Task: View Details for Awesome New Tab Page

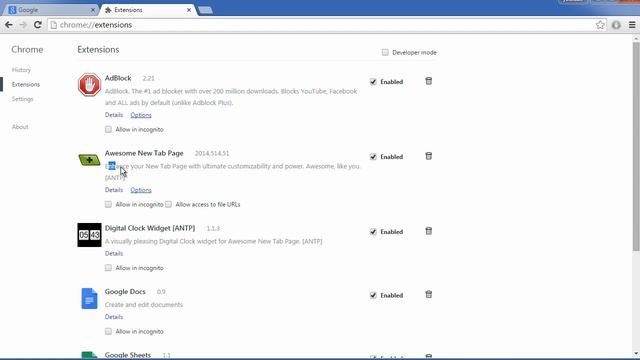Action: pyautogui.click(x=114, y=190)
